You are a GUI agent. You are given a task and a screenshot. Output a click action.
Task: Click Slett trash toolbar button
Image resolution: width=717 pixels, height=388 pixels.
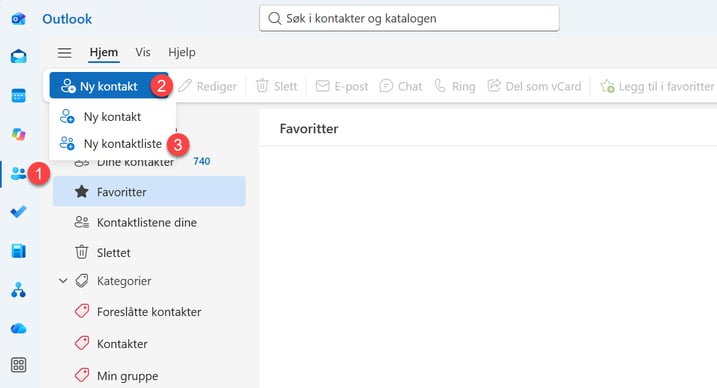(277, 86)
